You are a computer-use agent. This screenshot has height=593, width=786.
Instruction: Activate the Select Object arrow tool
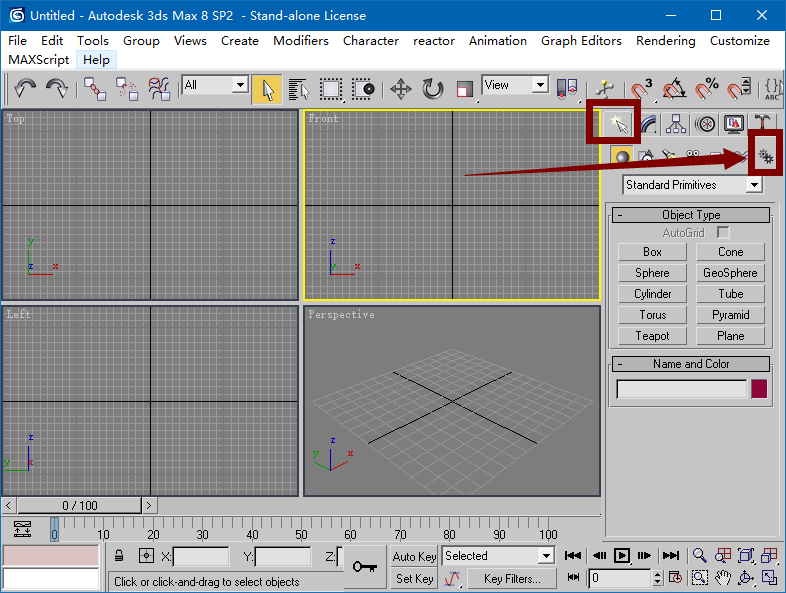point(266,89)
